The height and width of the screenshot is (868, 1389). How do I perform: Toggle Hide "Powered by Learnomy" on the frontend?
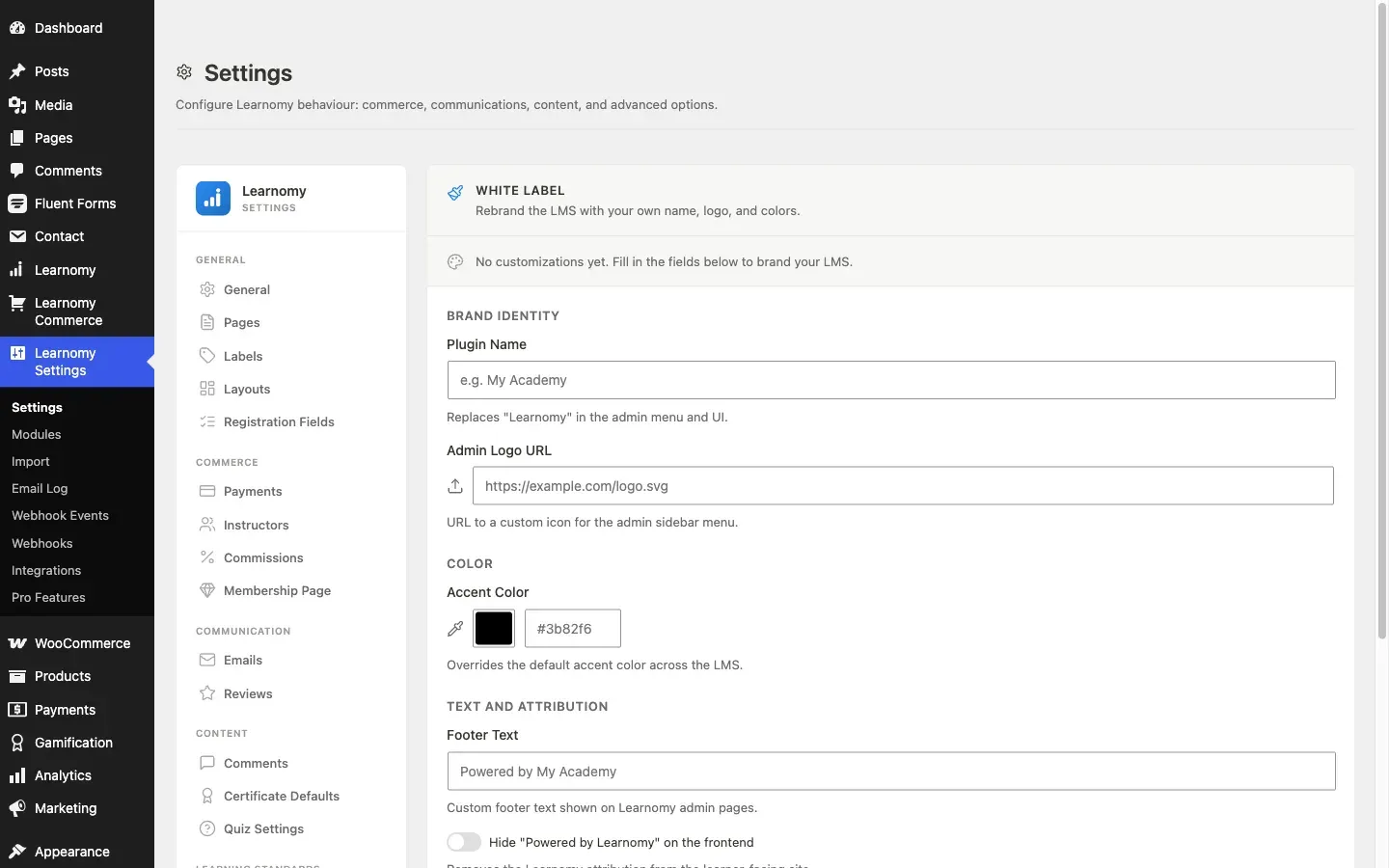tap(464, 842)
